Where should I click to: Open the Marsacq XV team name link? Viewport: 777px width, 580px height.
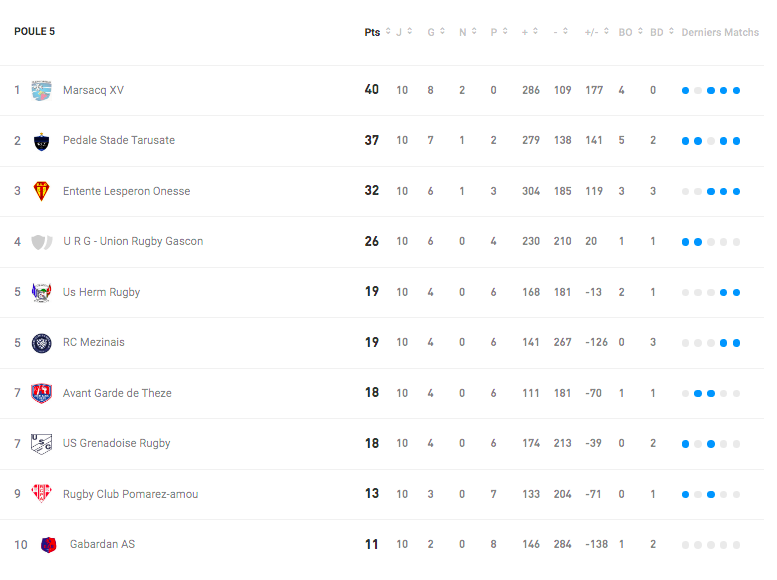point(93,90)
